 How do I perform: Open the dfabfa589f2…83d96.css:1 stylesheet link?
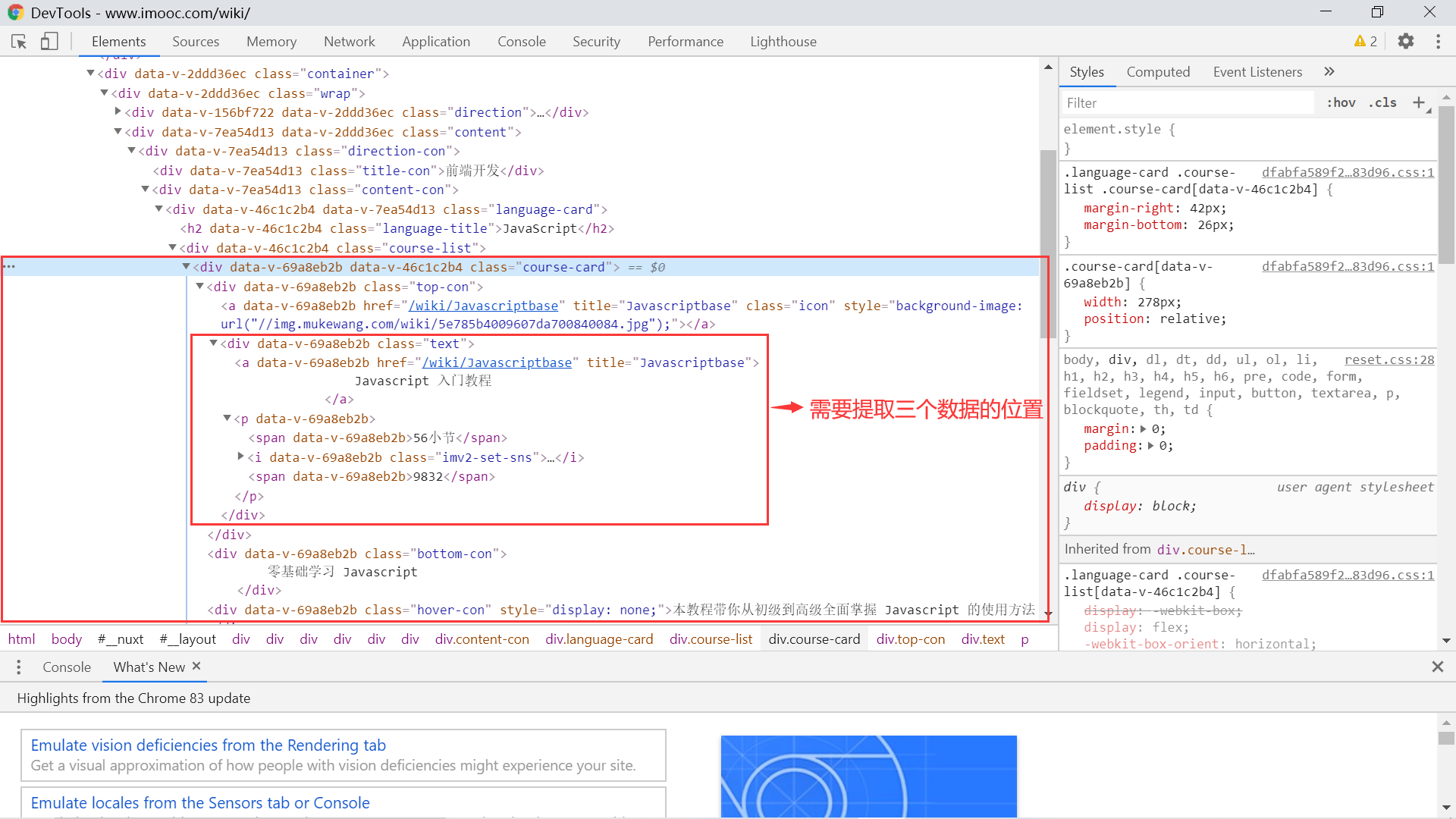[x=1348, y=172]
